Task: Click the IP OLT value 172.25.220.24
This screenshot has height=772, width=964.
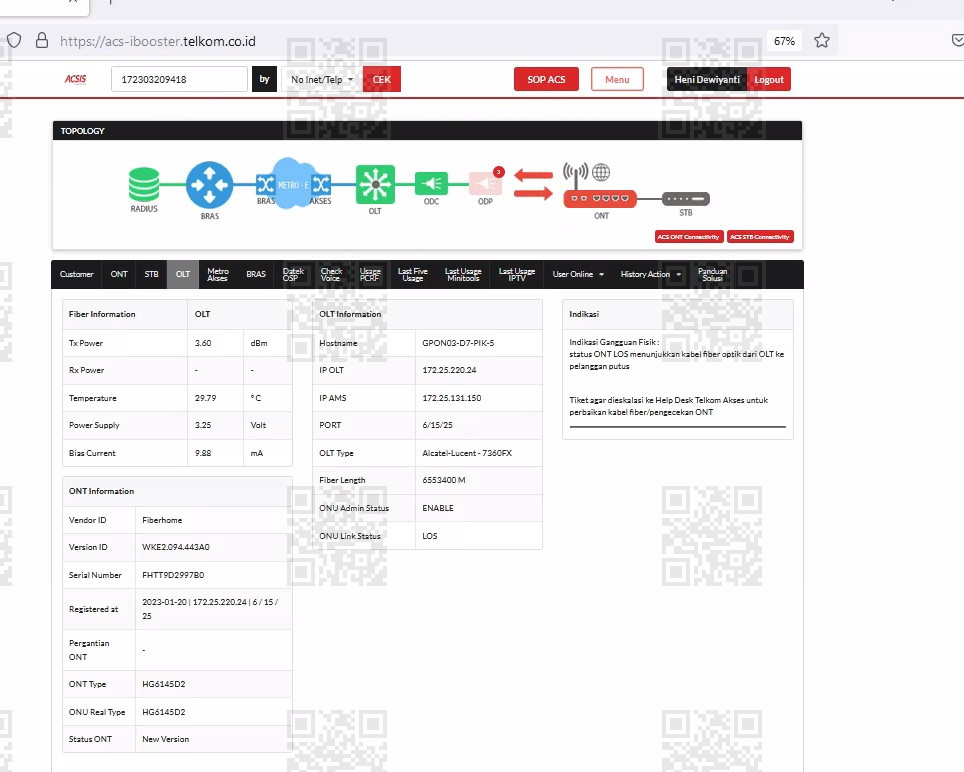Action: pyautogui.click(x=449, y=370)
